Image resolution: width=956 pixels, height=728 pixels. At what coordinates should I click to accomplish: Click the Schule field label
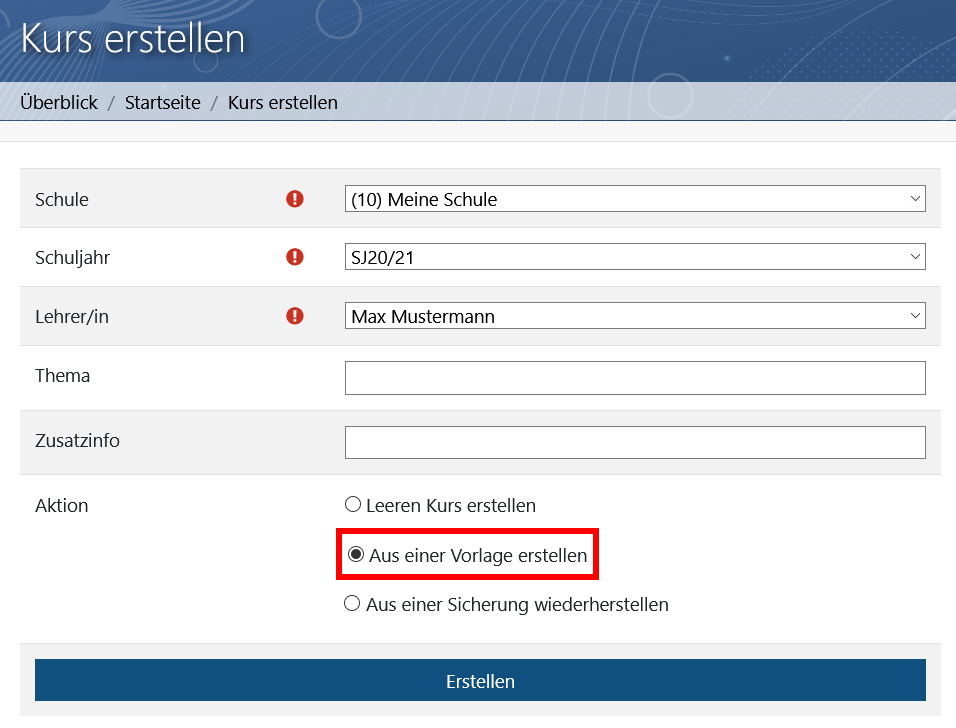tap(62, 199)
